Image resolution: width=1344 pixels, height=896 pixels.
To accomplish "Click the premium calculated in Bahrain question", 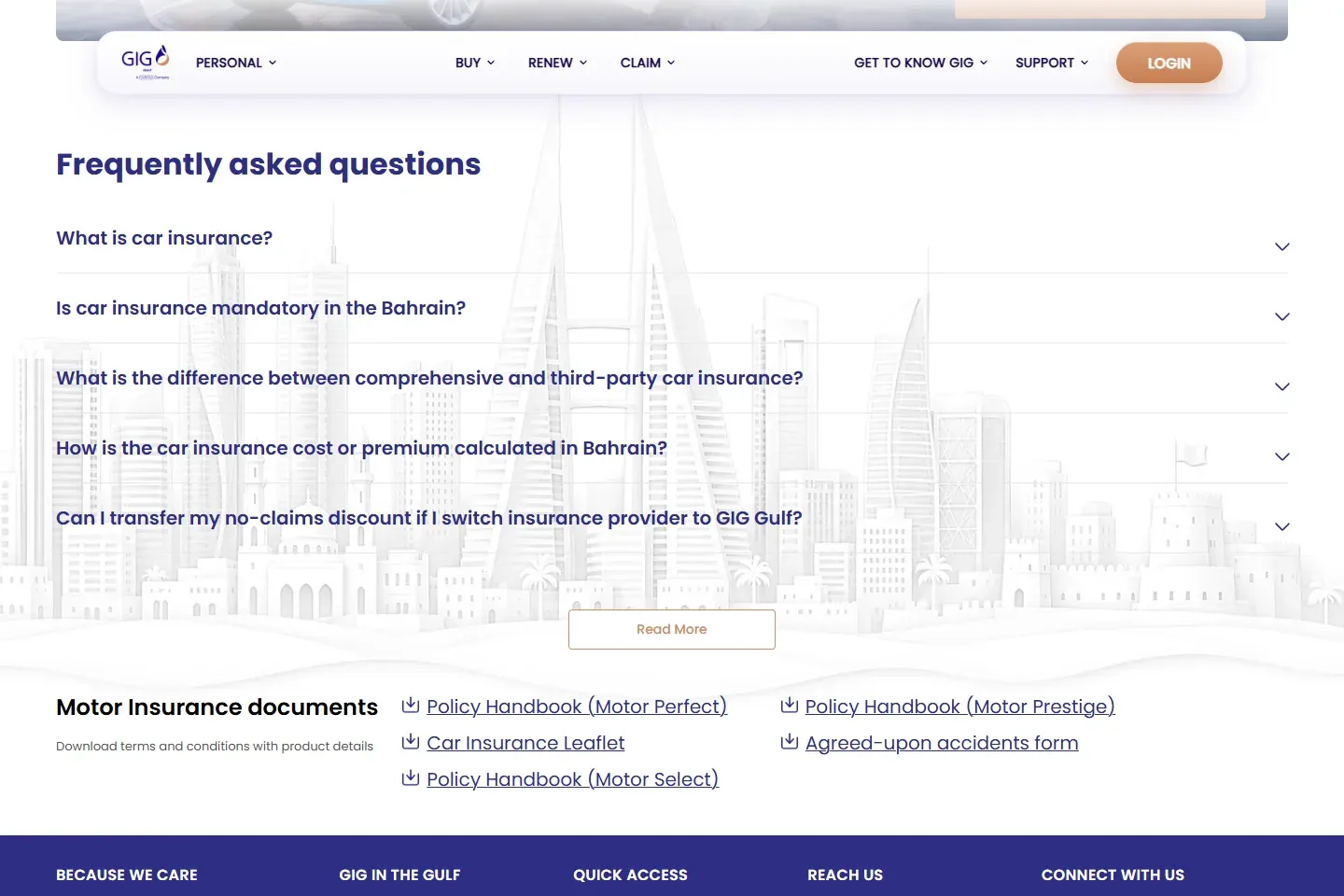I will (361, 448).
